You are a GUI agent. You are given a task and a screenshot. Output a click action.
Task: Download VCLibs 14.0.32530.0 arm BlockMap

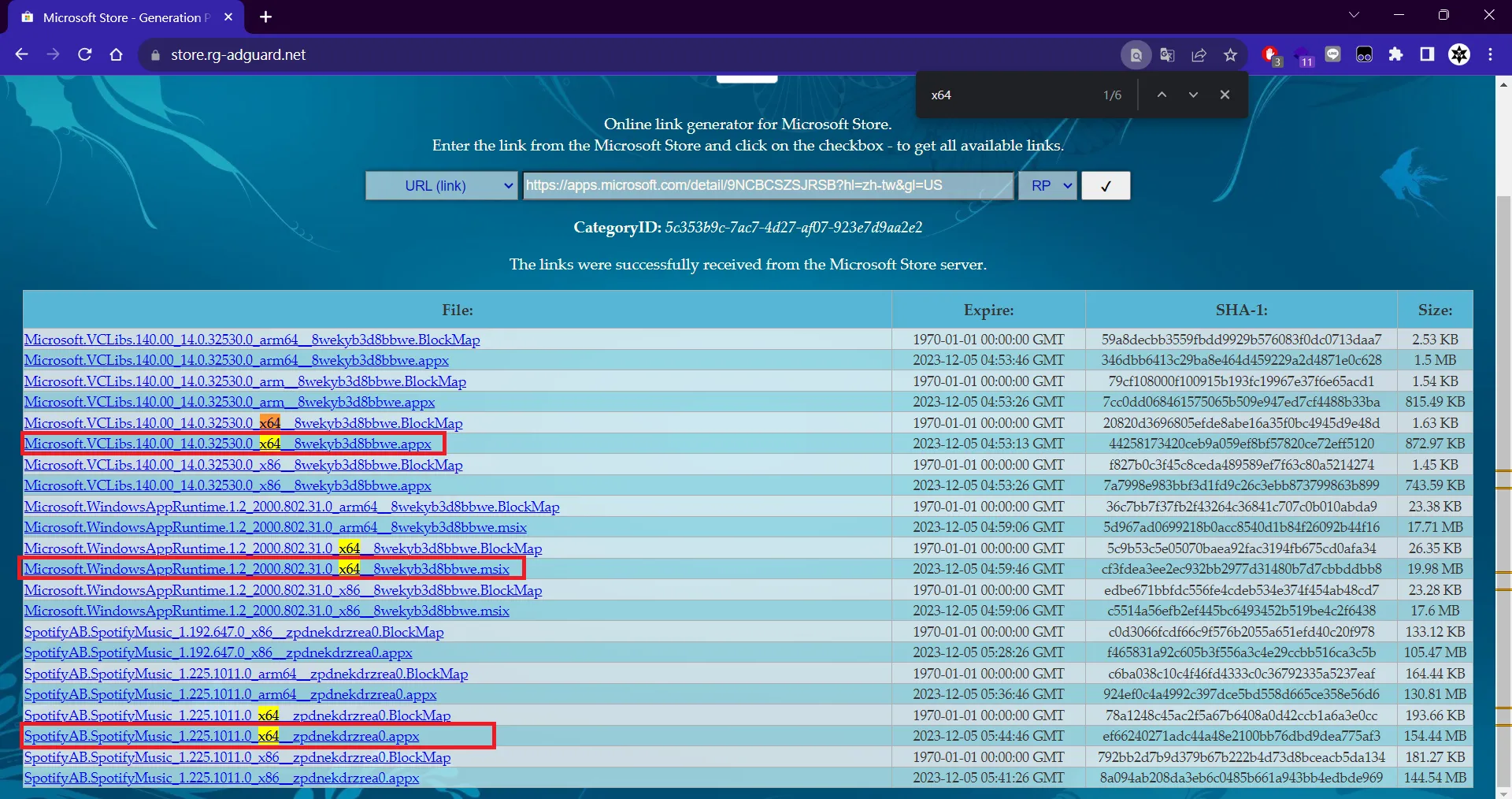(245, 381)
